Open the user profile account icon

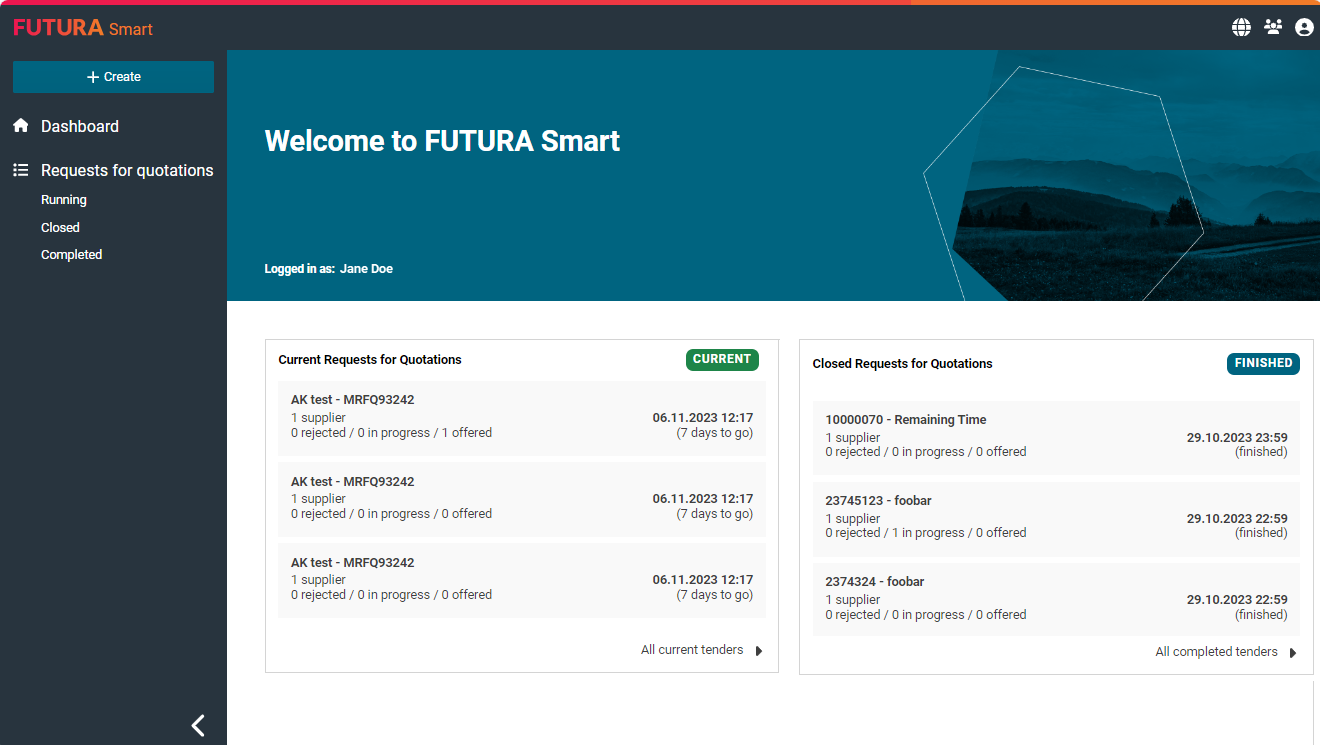1304,28
